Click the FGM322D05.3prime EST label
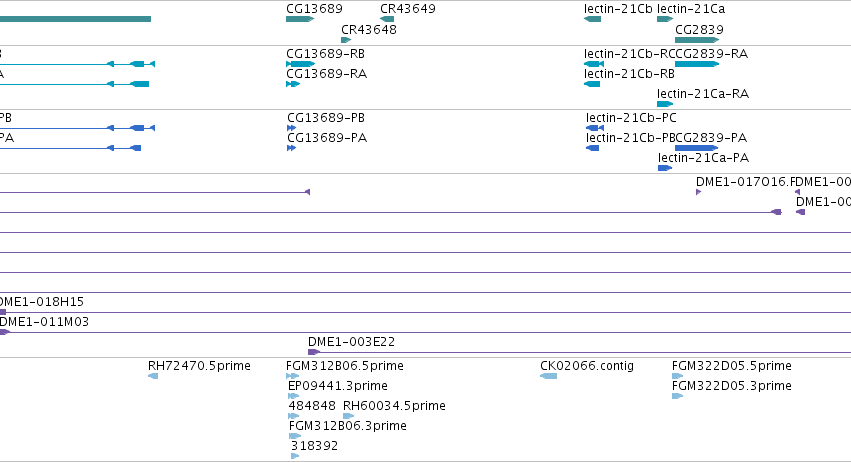This screenshot has height=462, width=851. (x=732, y=386)
